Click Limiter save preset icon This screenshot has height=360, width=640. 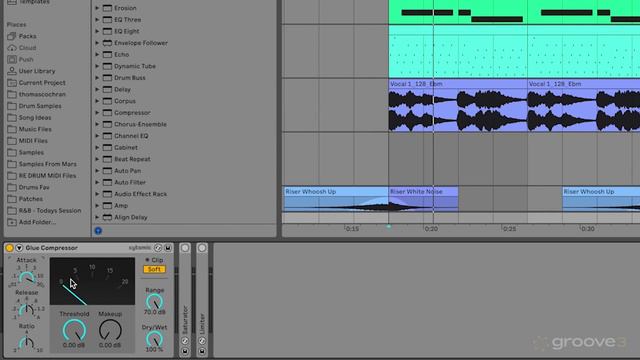202,351
